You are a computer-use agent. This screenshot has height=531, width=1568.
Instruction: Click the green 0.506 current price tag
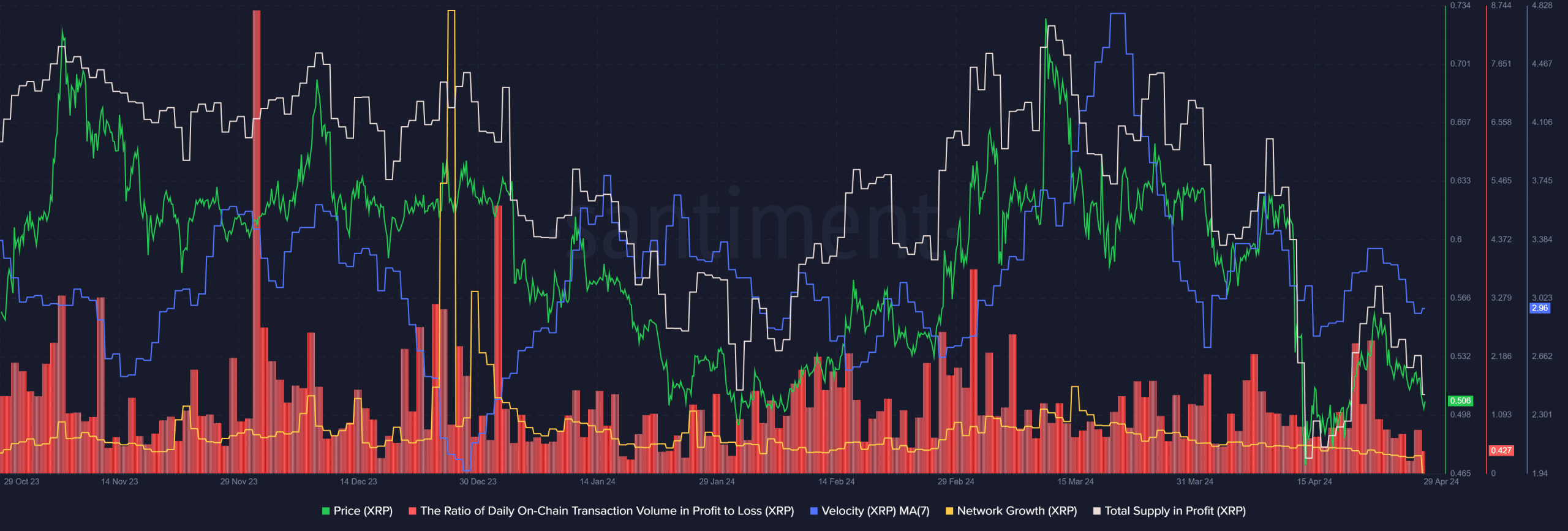coord(1460,401)
